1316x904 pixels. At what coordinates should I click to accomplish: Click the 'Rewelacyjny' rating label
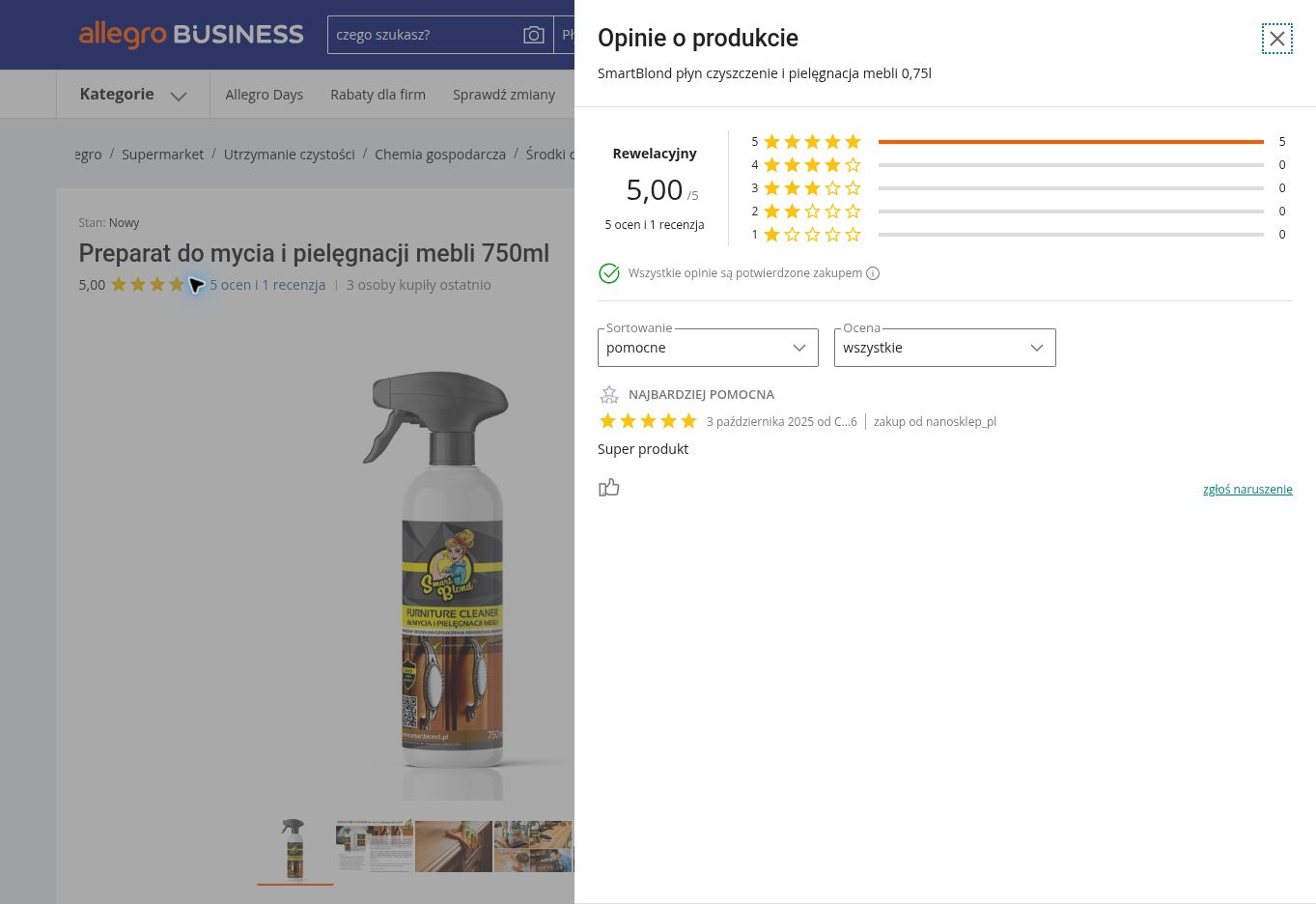655,154
